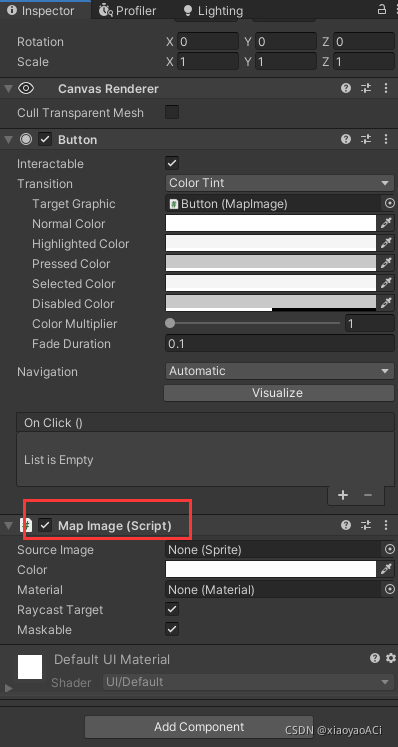Uncheck Maskable checkbox

coord(172,629)
